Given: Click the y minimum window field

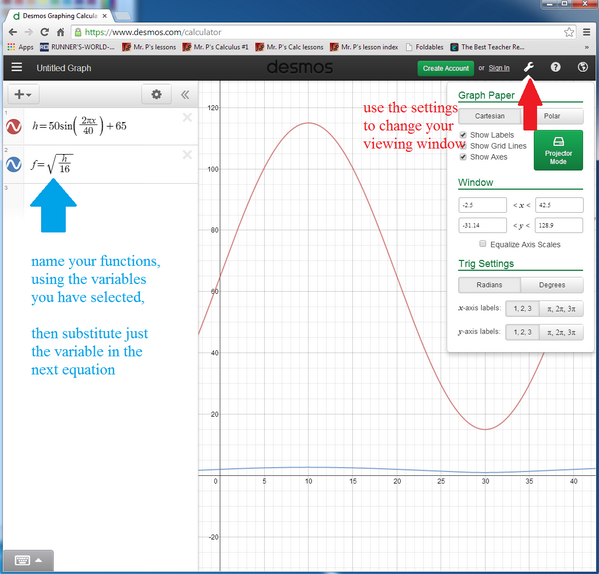Looking at the screenshot, I should tap(482, 225).
